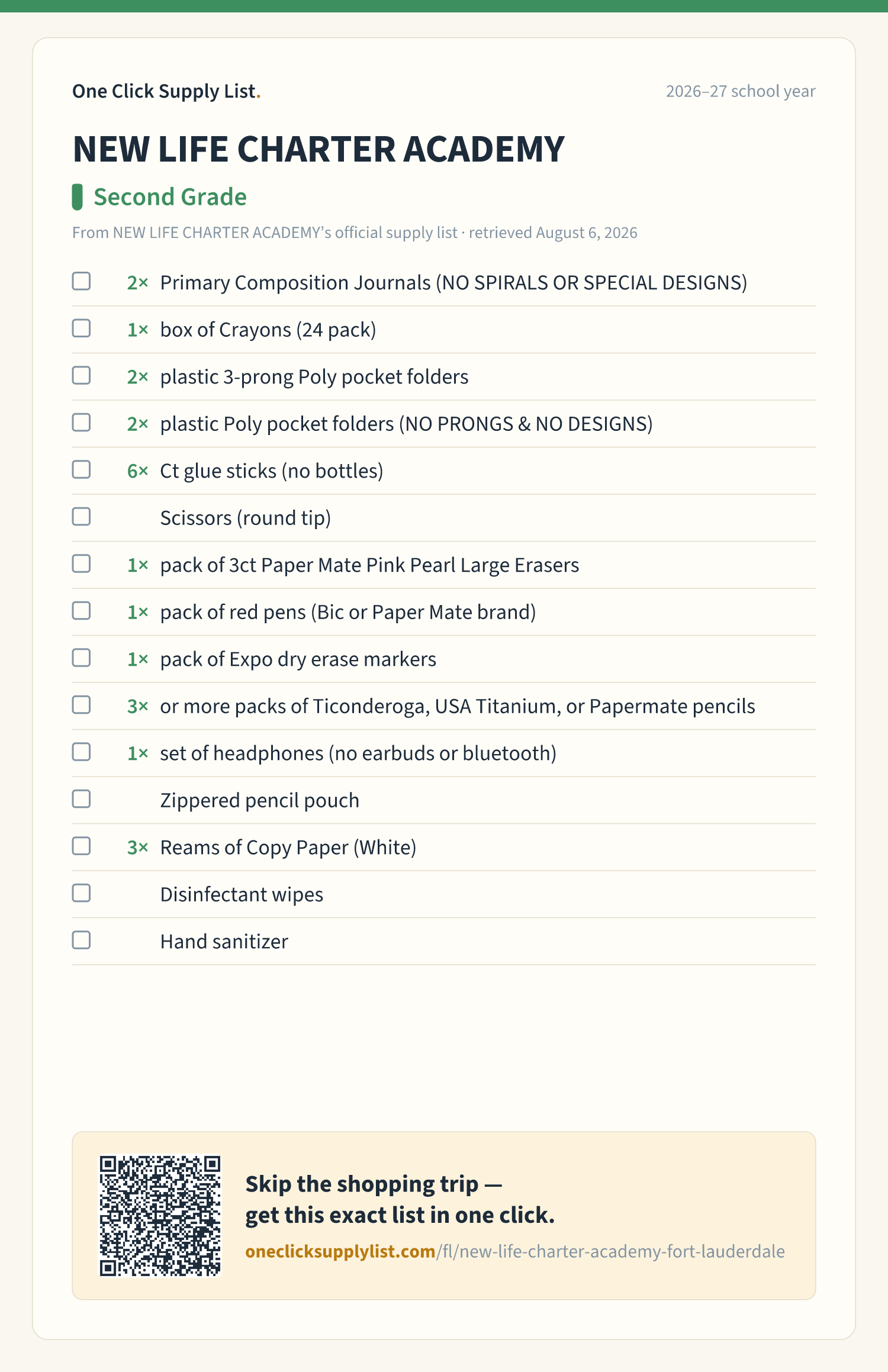This screenshot has height=1372, width=888.
Task: Check the Hand sanitizer checkbox
Action: coord(81,940)
